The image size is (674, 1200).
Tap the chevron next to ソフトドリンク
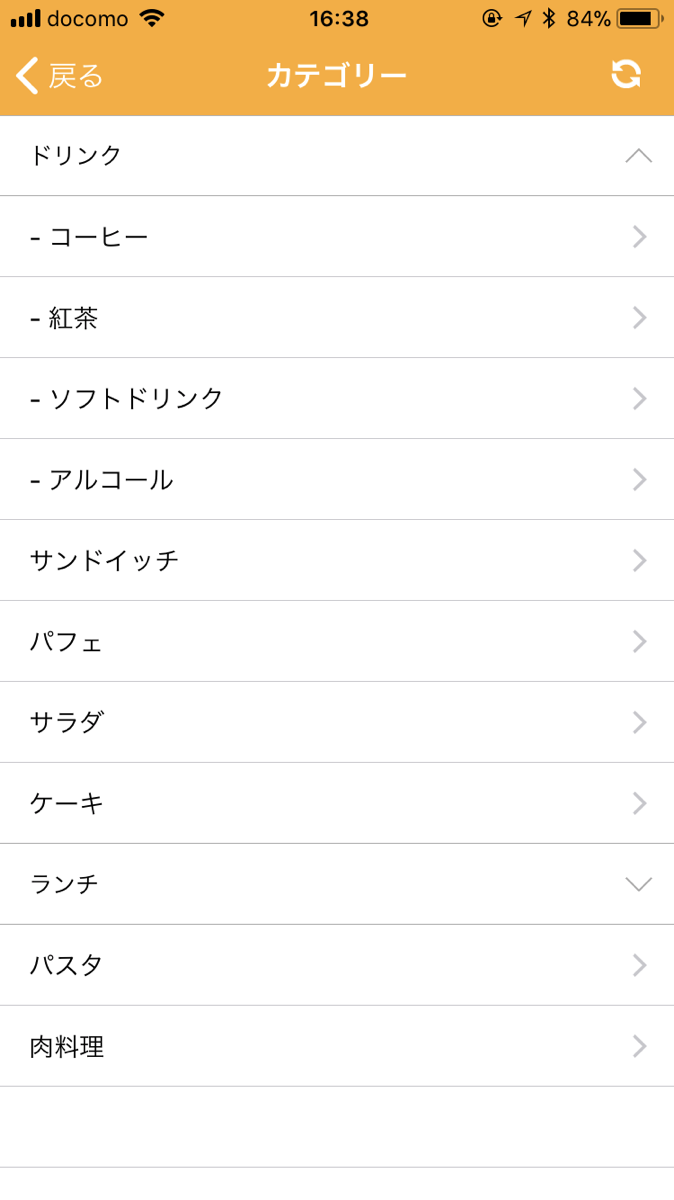[639, 399]
